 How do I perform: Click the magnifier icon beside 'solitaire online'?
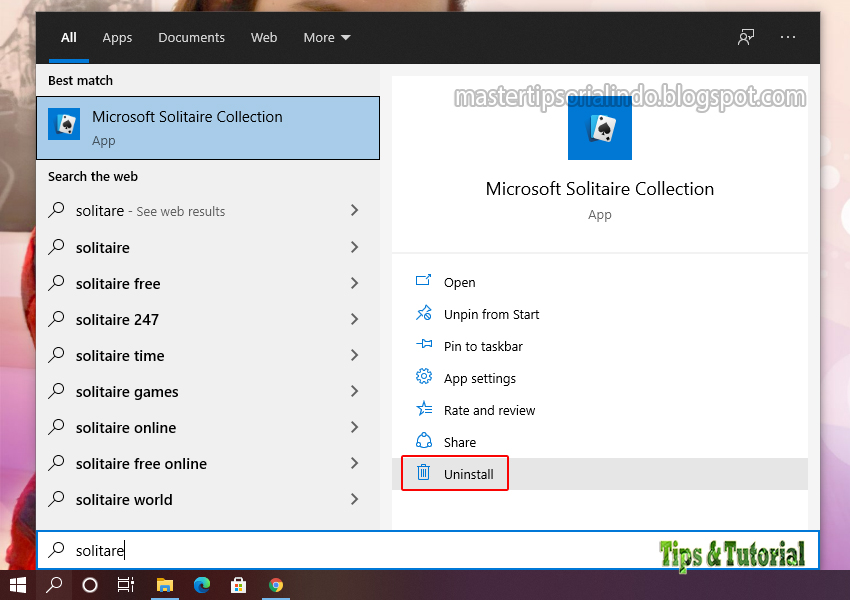[x=56, y=427]
